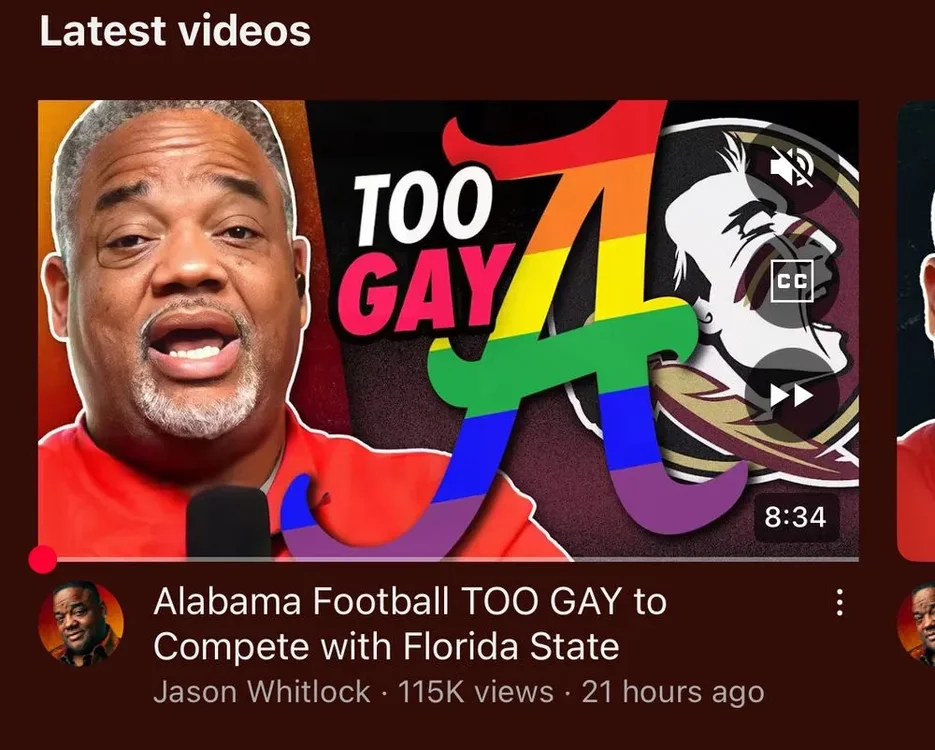Image resolution: width=935 pixels, height=750 pixels.
Task: Open the partially visible next video thumbnail
Action: tap(917, 331)
